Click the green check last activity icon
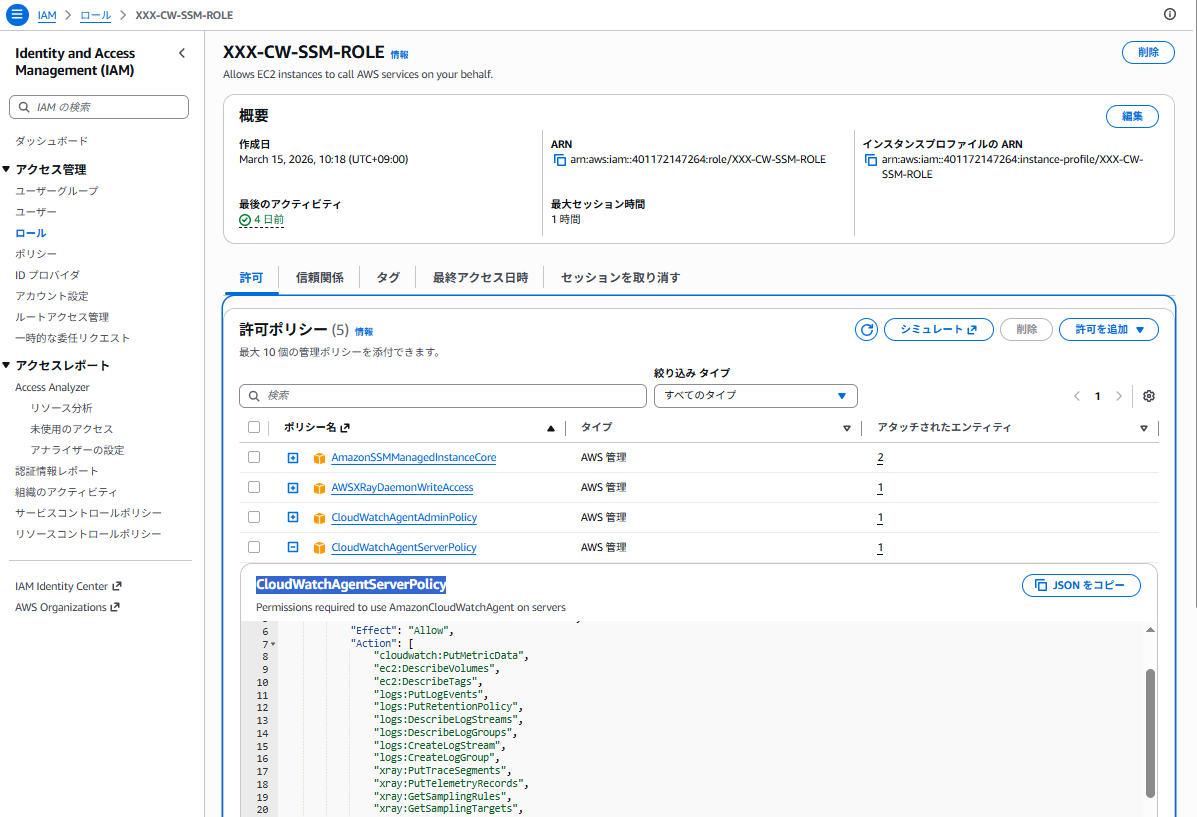 coord(245,220)
